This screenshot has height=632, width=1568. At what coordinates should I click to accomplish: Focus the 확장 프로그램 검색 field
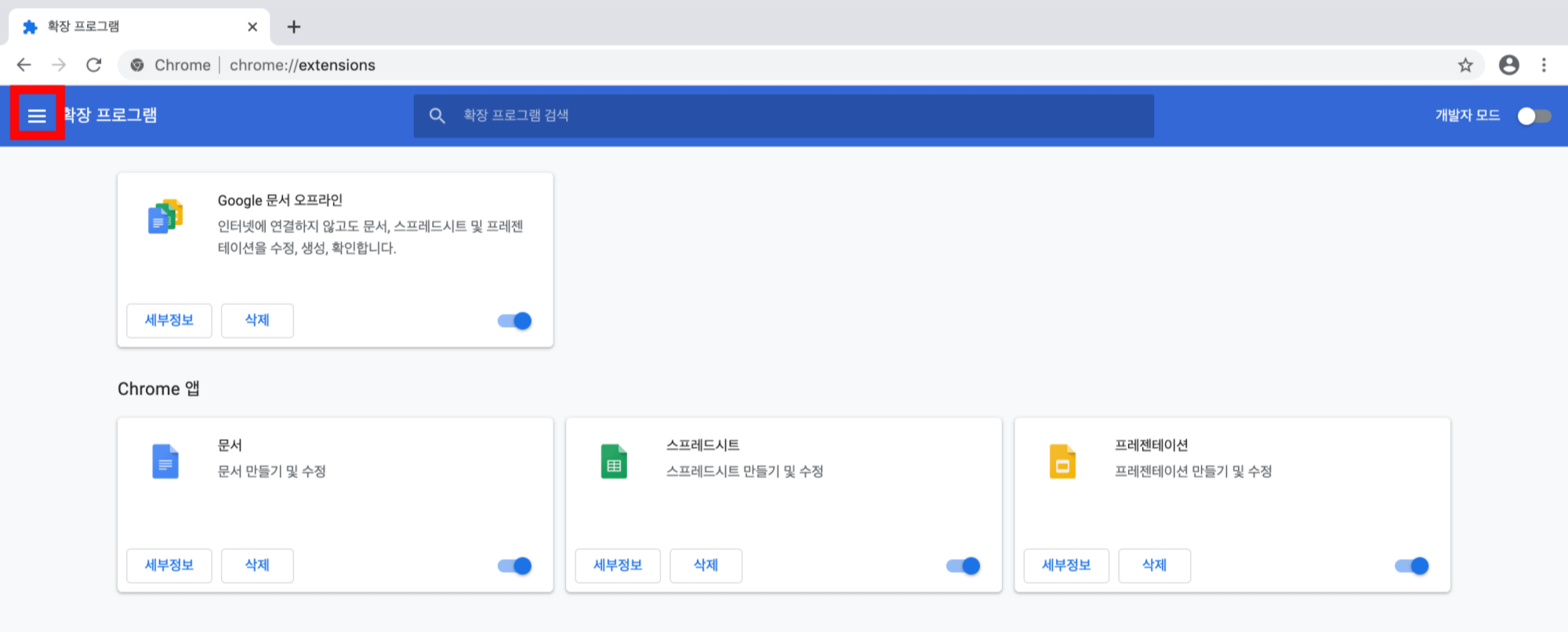784,116
